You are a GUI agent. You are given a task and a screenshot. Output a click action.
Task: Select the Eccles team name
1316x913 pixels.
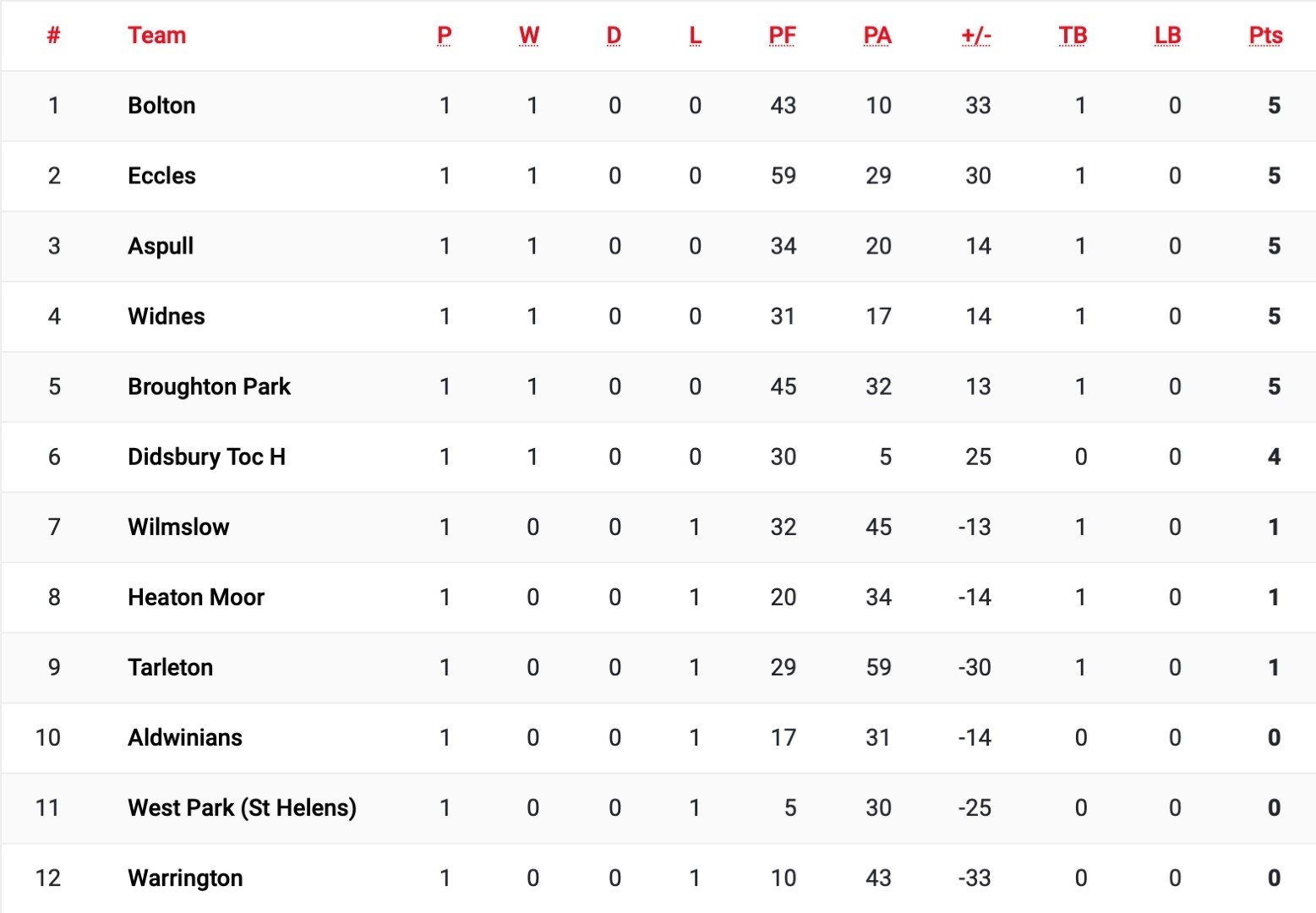click(161, 176)
